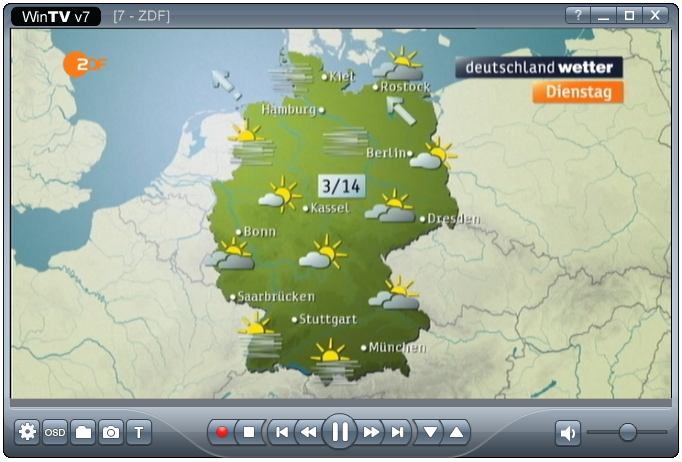Image resolution: width=682 pixels, height=462 pixels.
Task: Skip to the beginning of playback
Action: [282, 432]
